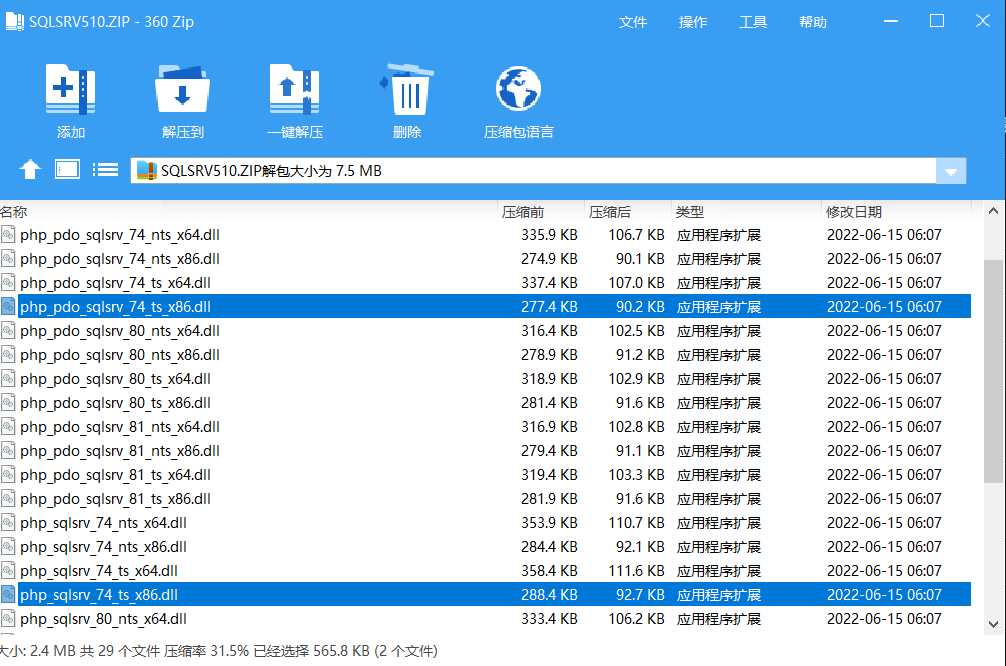Go up one folder with the up arrow

point(30,170)
